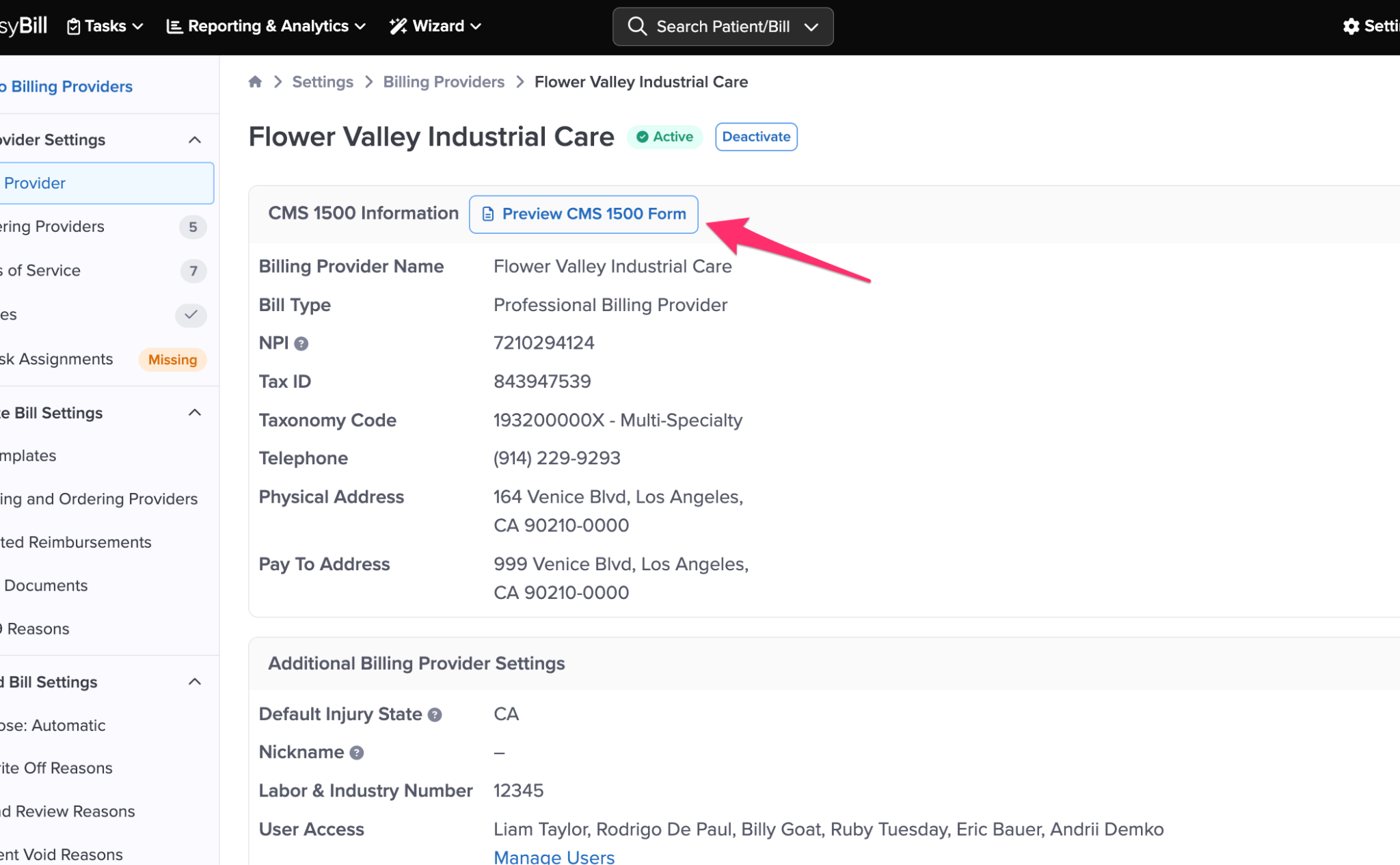
Task: Go to Billing Providers breadcrumb link
Action: (x=443, y=82)
